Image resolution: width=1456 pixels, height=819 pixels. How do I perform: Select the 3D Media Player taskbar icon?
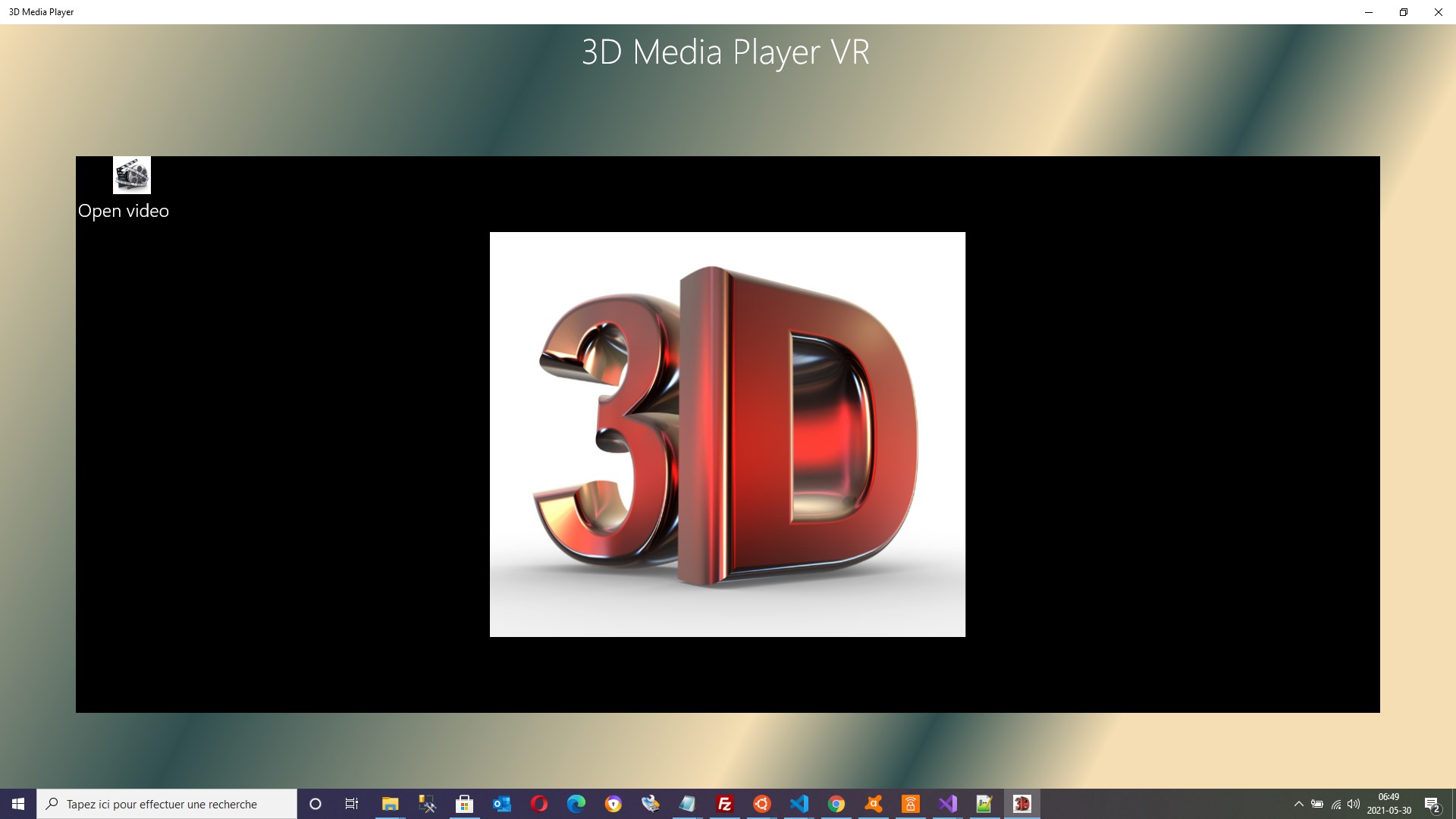[x=1021, y=804]
